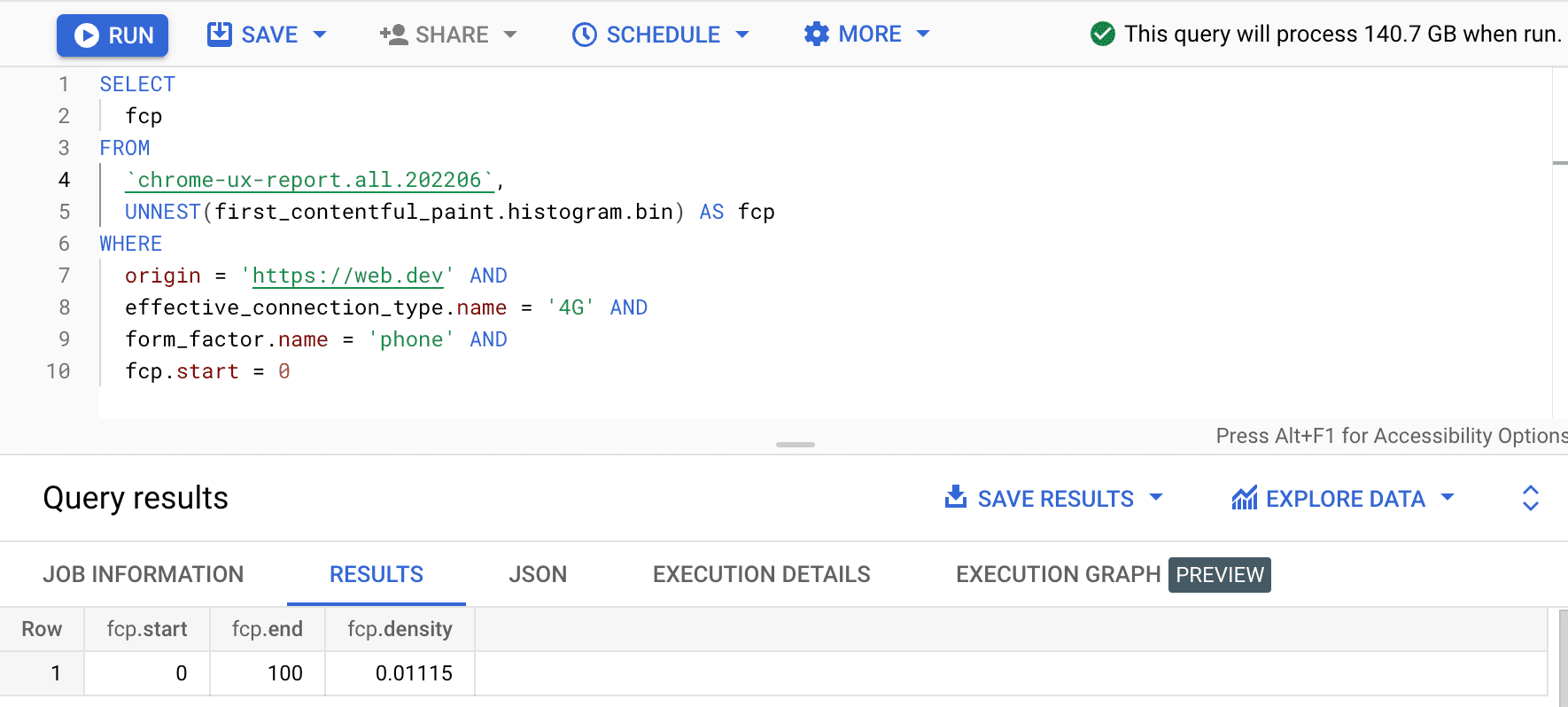Open the Execution Graph preview tab
The height and width of the screenshot is (707, 1568).
(1113, 574)
